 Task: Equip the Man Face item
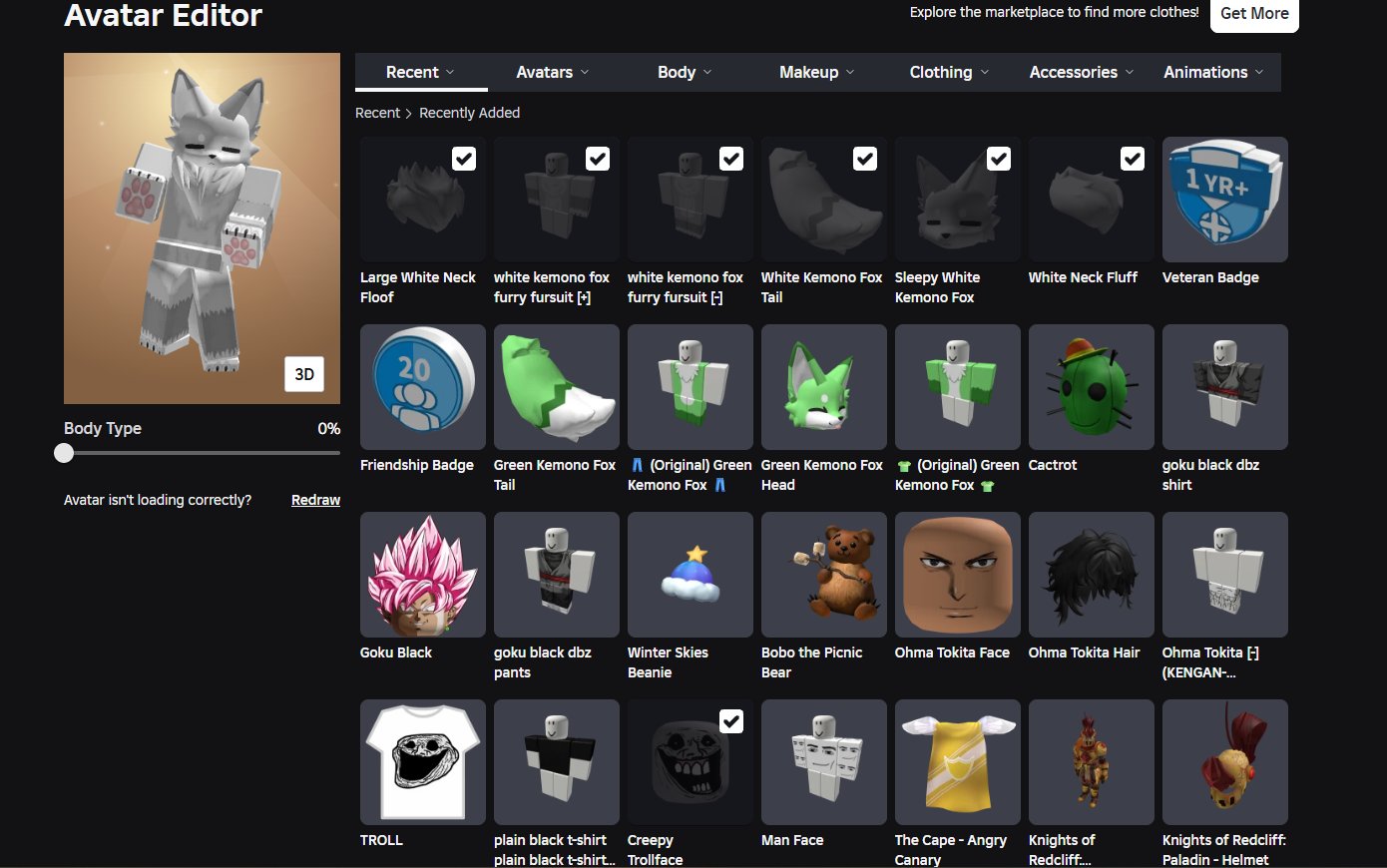click(x=823, y=762)
